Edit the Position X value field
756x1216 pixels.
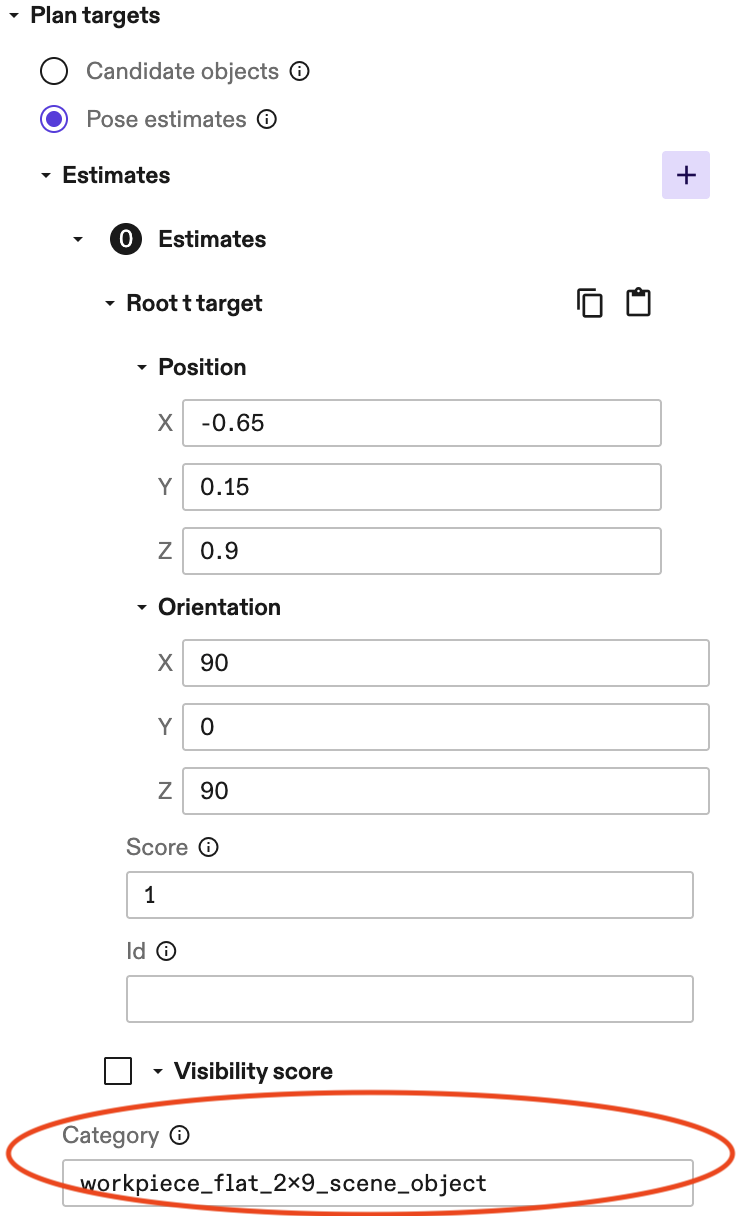coord(420,423)
